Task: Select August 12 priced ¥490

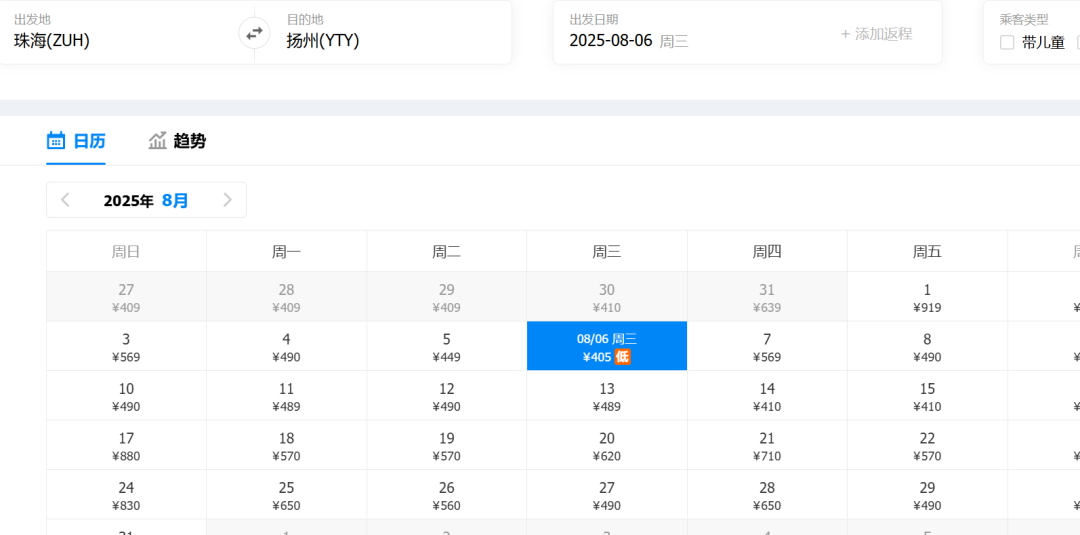Action: pyautogui.click(x=446, y=396)
